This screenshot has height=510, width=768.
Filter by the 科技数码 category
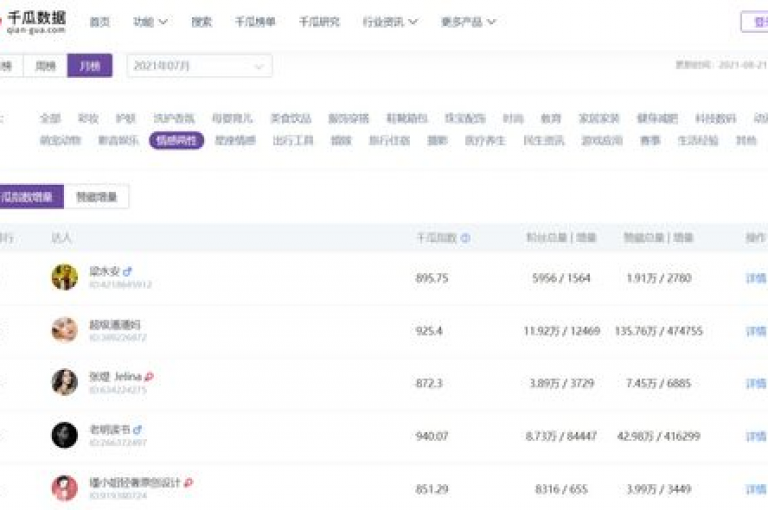click(716, 119)
